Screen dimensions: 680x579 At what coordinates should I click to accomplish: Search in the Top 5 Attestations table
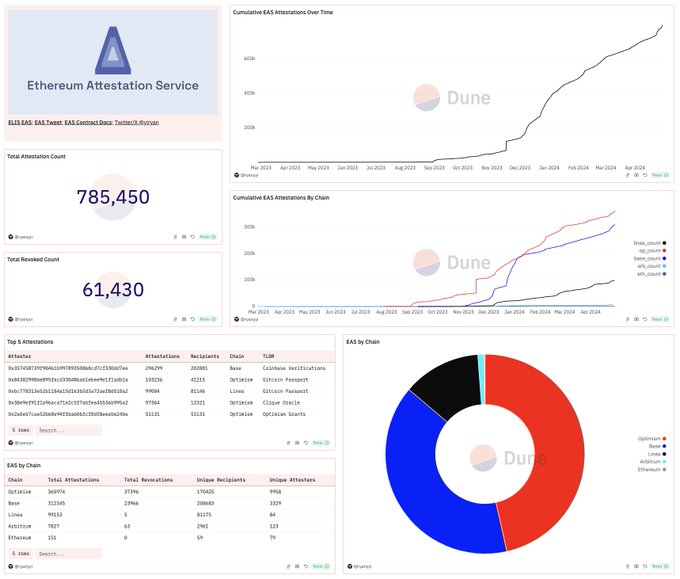point(69,430)
